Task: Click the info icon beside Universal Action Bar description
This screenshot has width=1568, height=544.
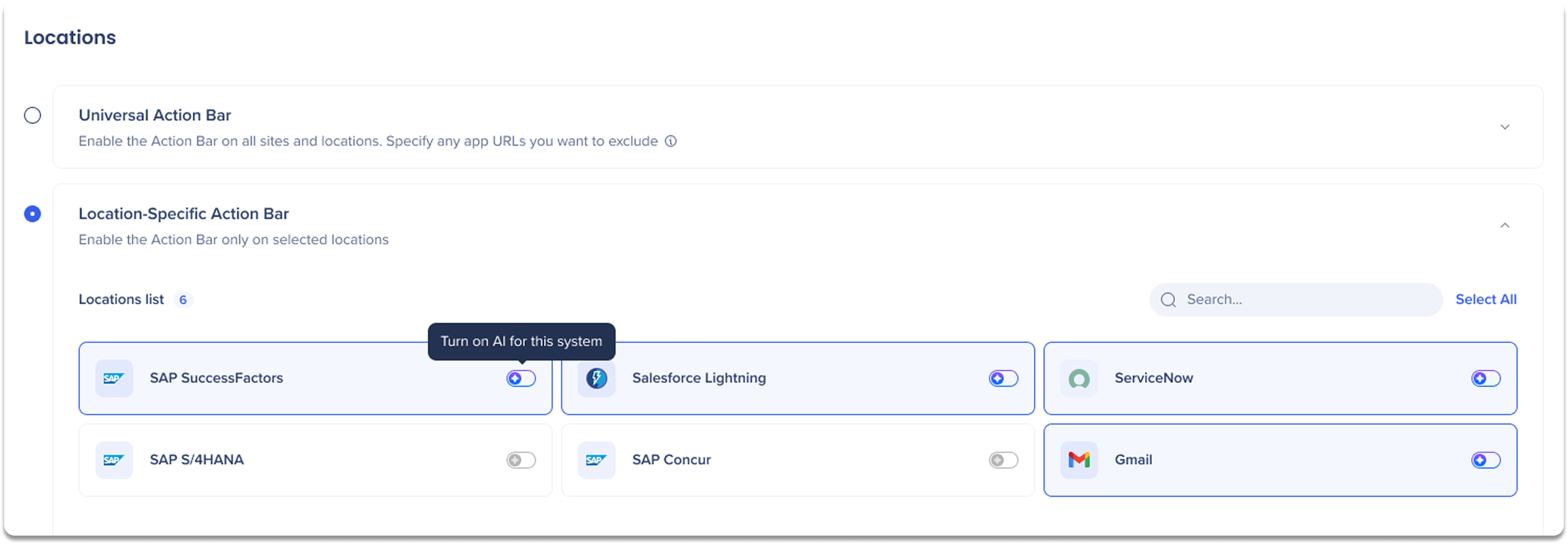Action: [x=670, y=141]
